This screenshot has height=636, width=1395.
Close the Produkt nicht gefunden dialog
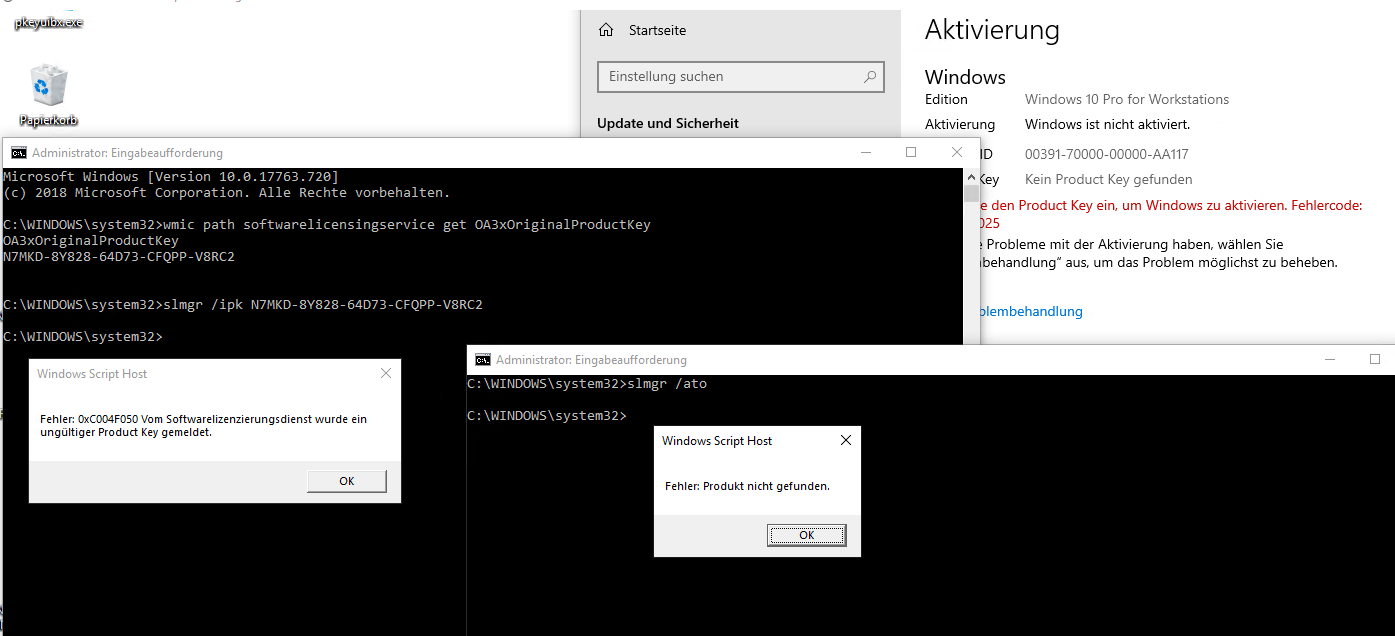tap(846, 440)
